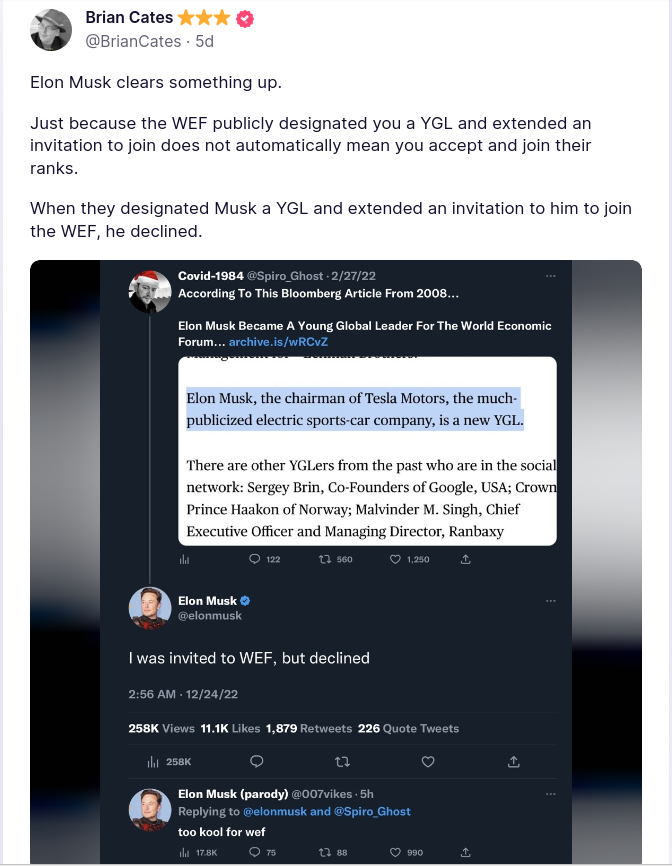Click the retweet icon under Elon Musk's tweet
This screenshot has width=672, height=866.
coord(342,762)
